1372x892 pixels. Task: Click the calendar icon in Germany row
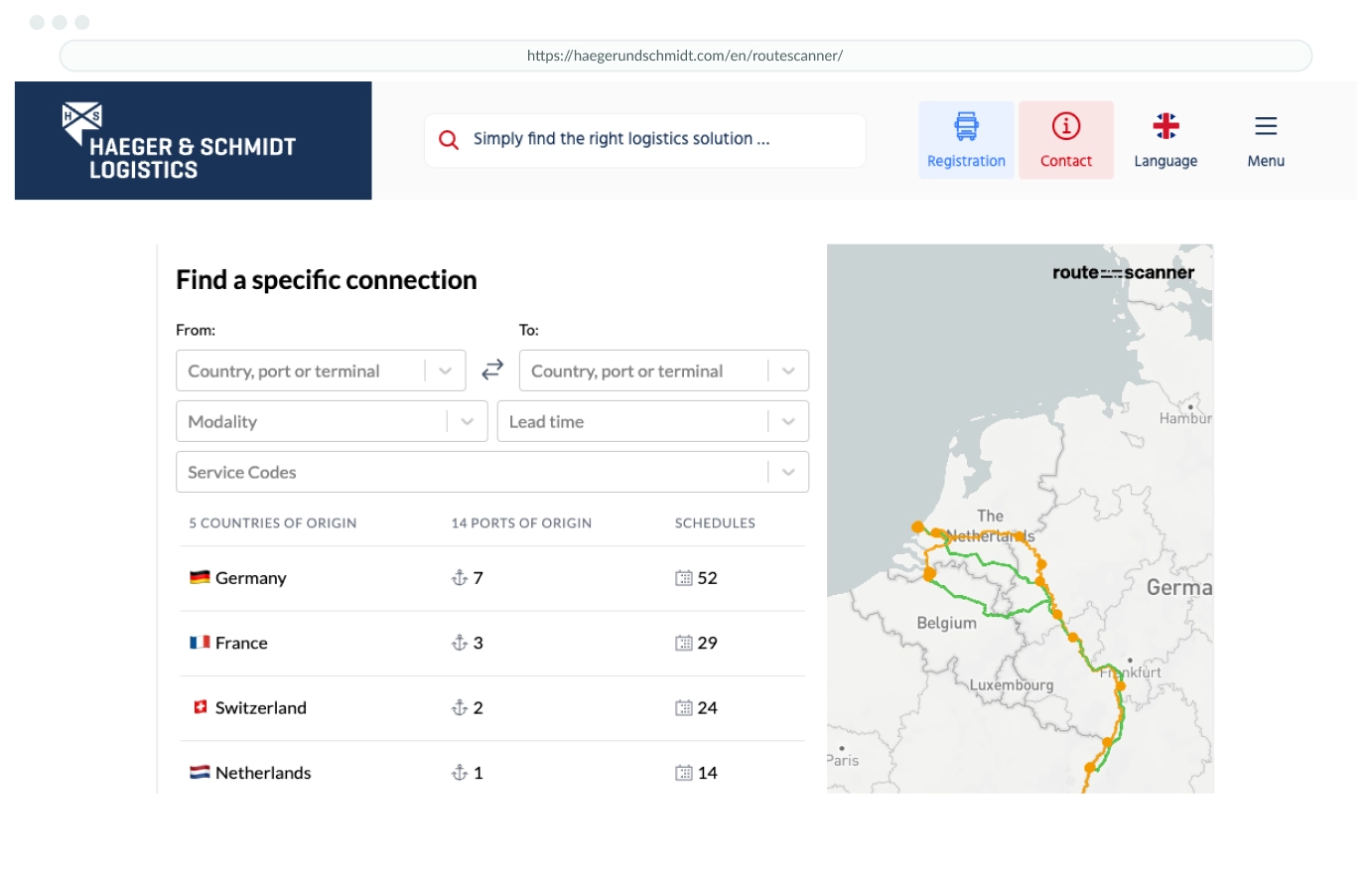pyautogui.click(x=684, y=578)
